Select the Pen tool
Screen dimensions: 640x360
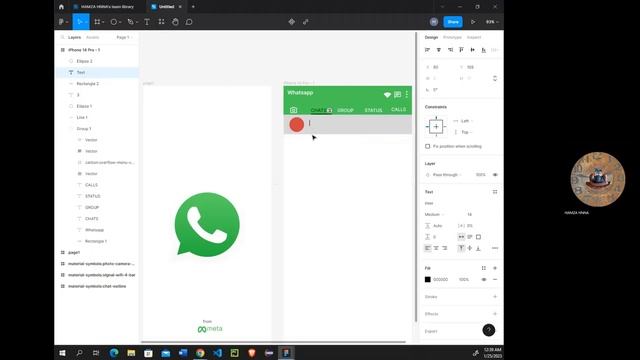(x=131, y=22)
